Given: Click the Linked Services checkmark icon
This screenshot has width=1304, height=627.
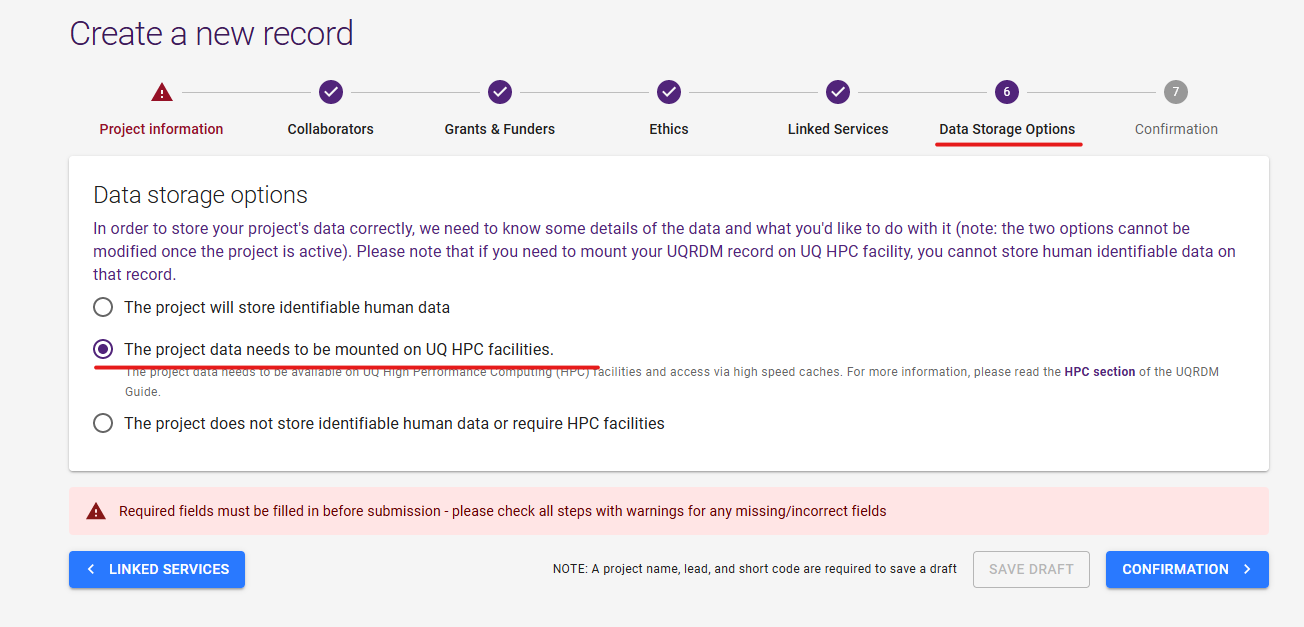Looking at the screenshot, I should coord(838,93).
